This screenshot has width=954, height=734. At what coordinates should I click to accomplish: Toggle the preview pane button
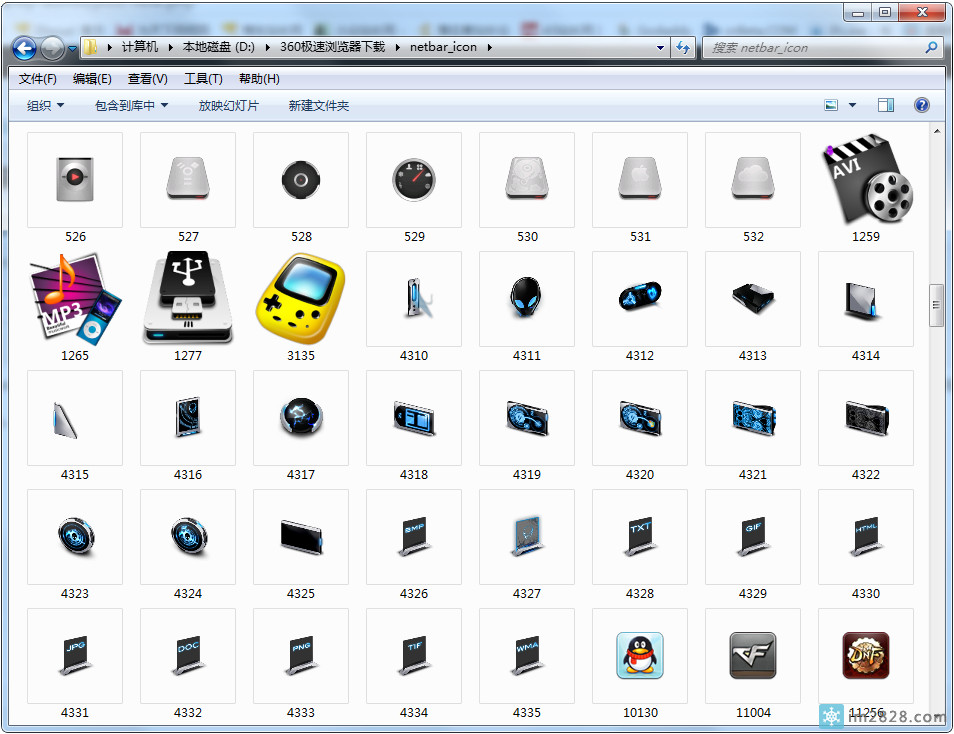886,105
